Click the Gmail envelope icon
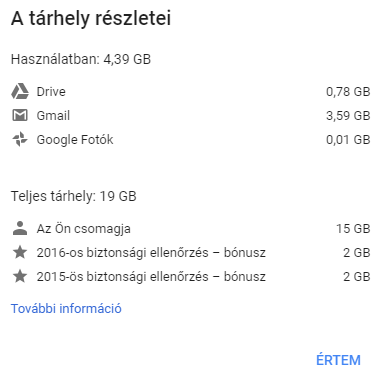This screenshot has width=381, height=378. pyautogui.click(x=20, y=115)
